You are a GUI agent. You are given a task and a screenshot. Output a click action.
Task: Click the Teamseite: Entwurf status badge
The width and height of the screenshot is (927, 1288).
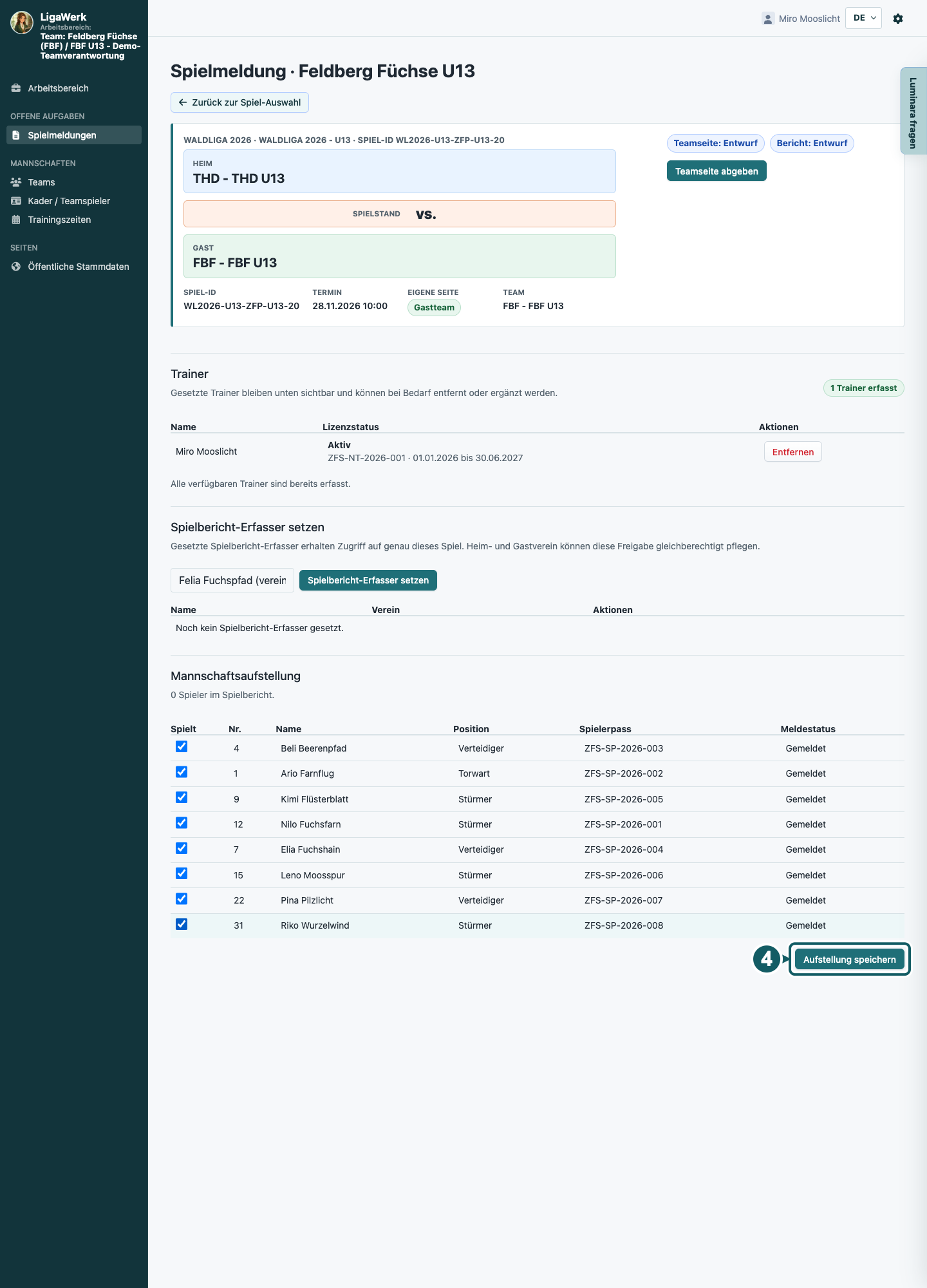point(716,143)
